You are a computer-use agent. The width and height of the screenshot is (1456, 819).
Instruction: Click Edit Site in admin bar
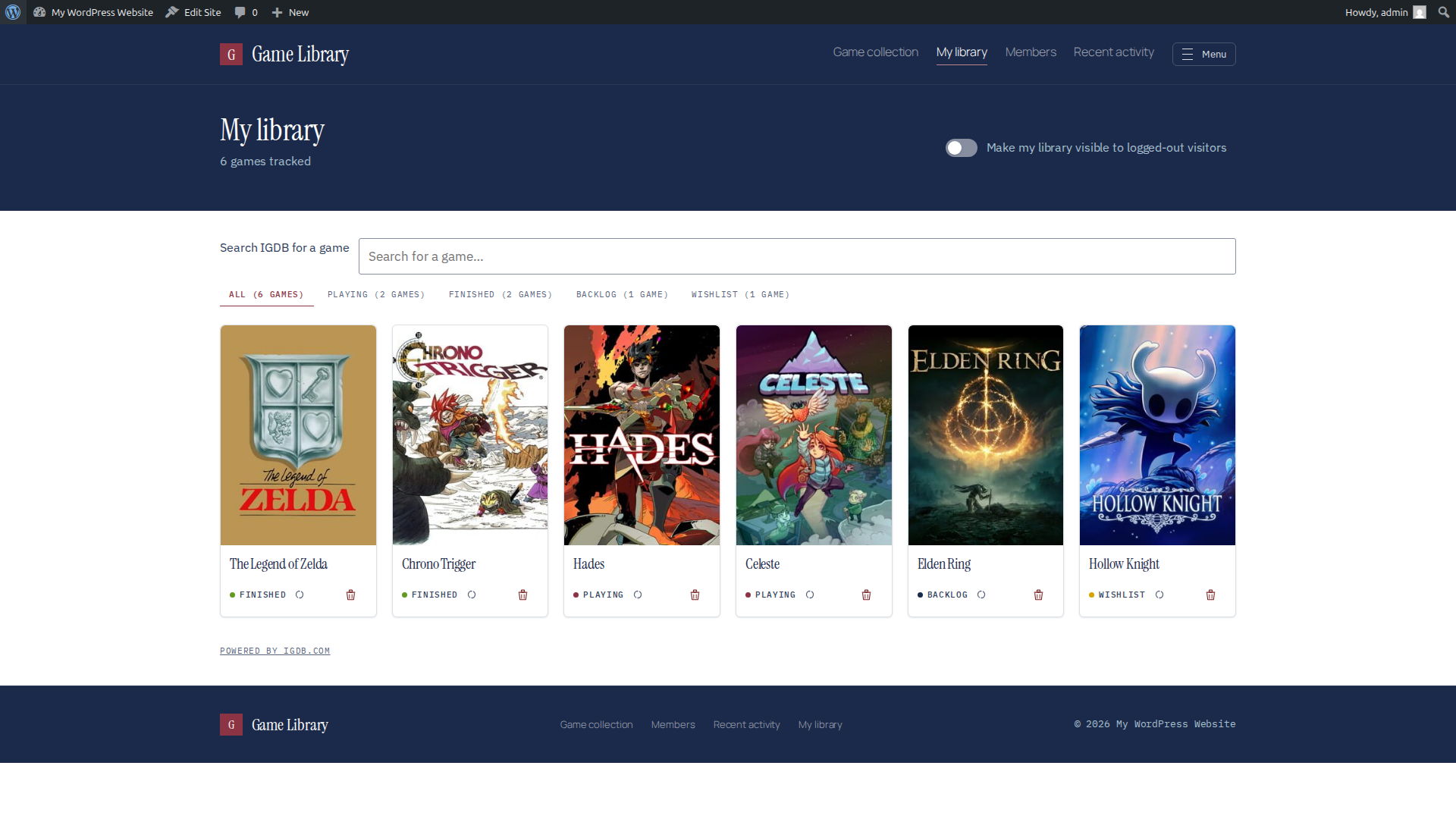coord(193,12)
